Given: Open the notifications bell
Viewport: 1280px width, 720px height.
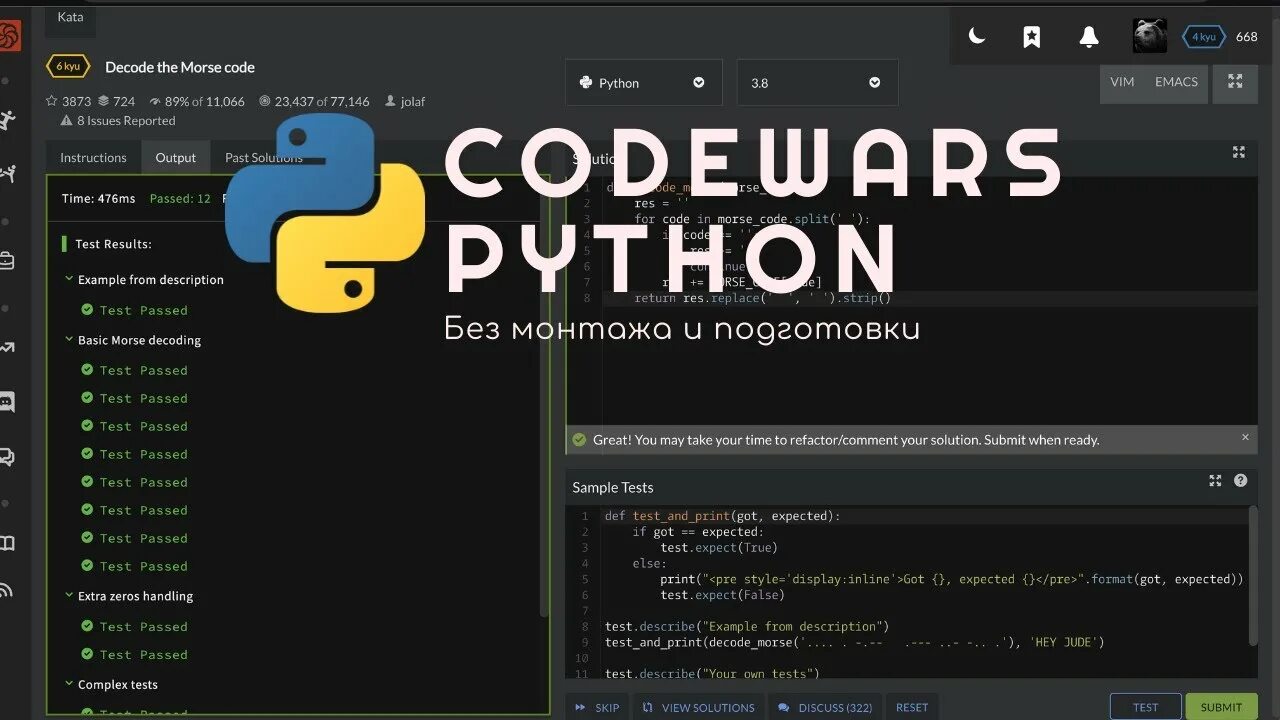Looking at the screenshot, I should tap(1089, 37).
